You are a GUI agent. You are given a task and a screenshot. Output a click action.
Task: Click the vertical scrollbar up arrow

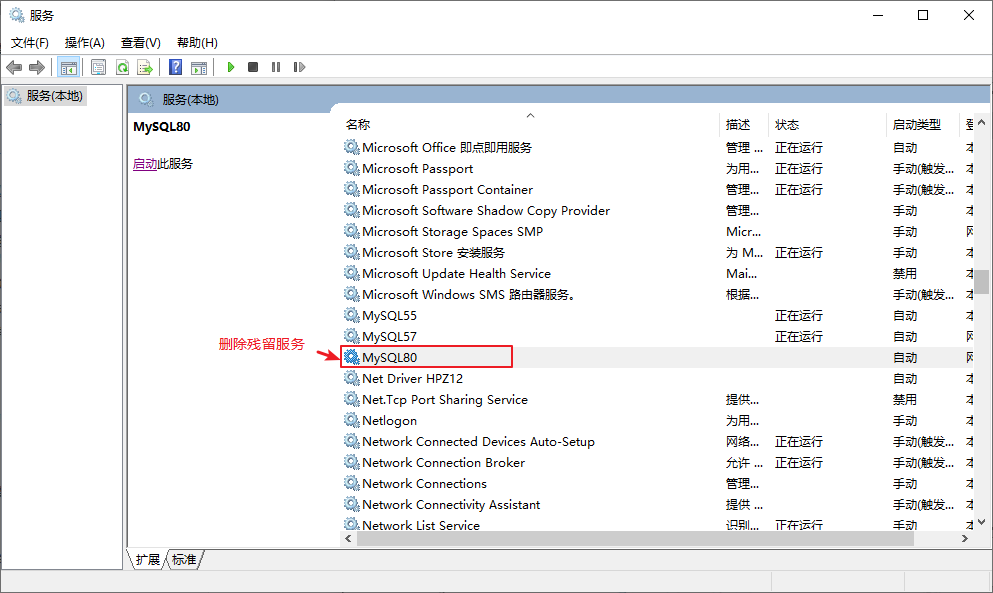982,122
